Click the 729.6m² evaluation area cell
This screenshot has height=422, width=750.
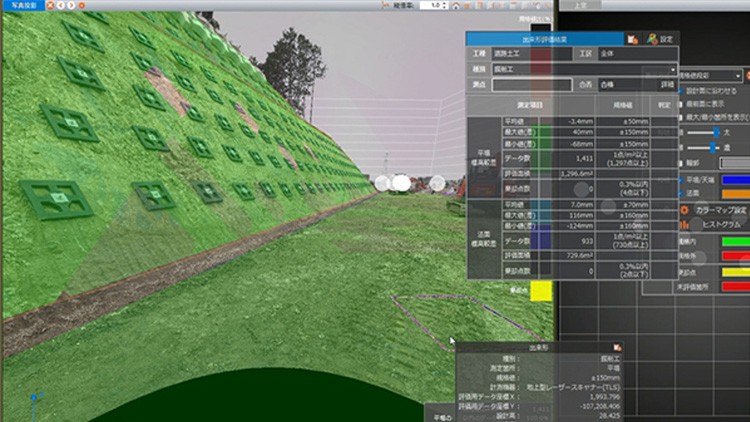click(567, 256)
